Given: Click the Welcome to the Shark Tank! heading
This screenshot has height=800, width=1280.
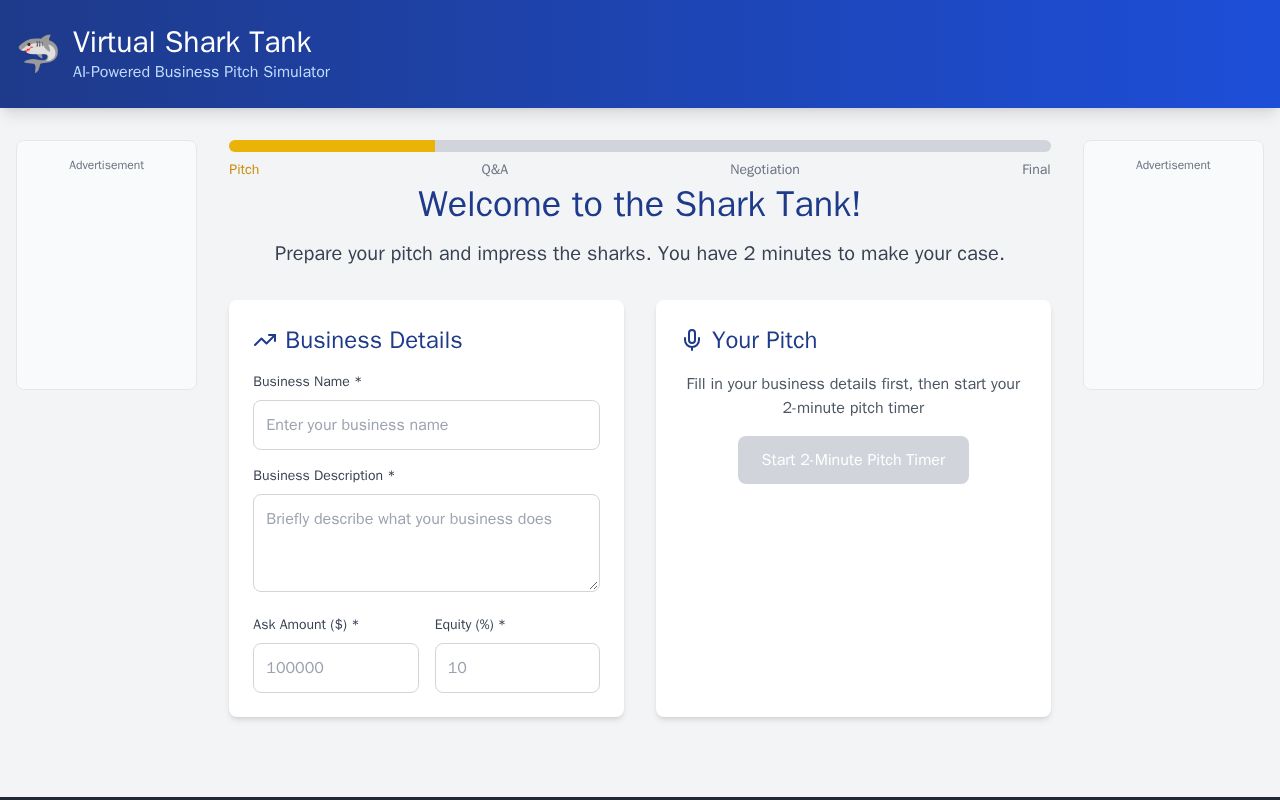Looking at the screenshot, I should click(640, 204).
